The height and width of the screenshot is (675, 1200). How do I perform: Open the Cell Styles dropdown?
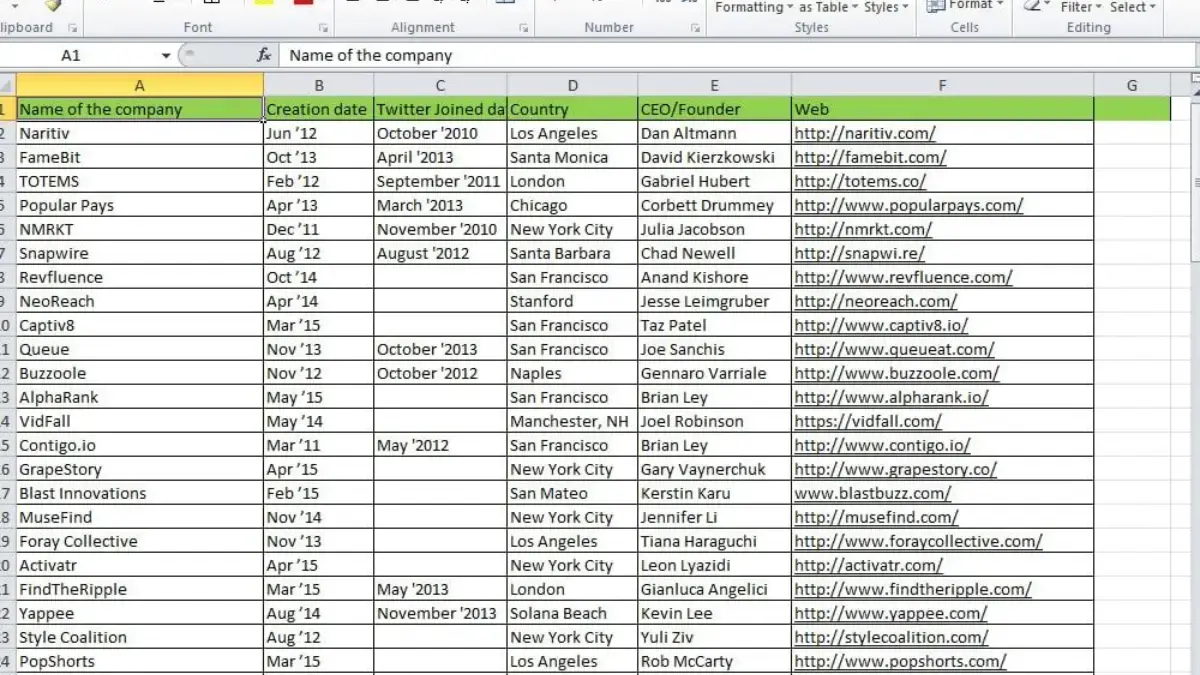click(x=886, y=7)
